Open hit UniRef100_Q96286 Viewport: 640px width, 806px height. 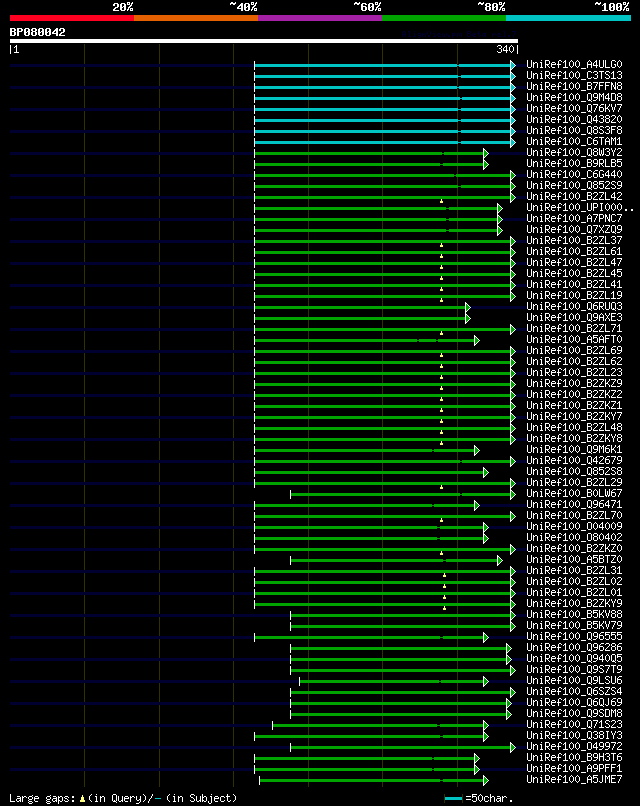coord(574,647)
